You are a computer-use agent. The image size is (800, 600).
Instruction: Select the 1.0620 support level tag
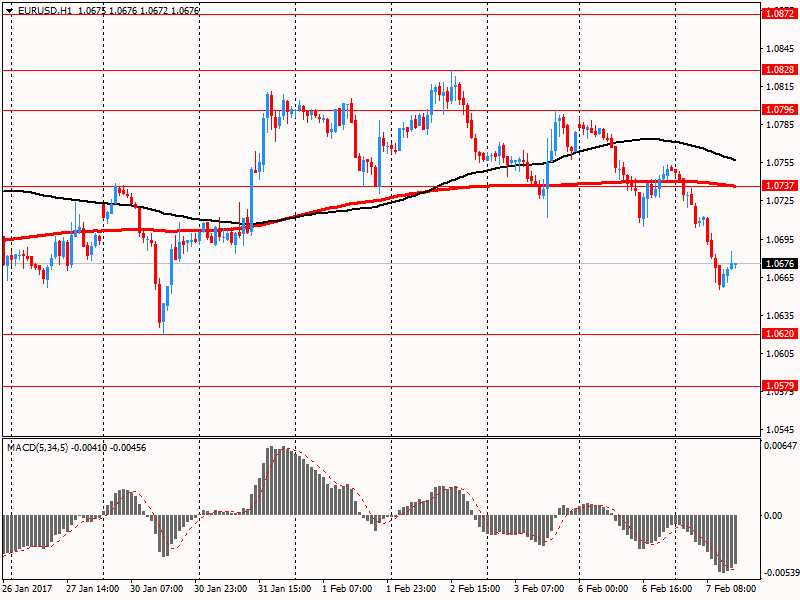778,334
